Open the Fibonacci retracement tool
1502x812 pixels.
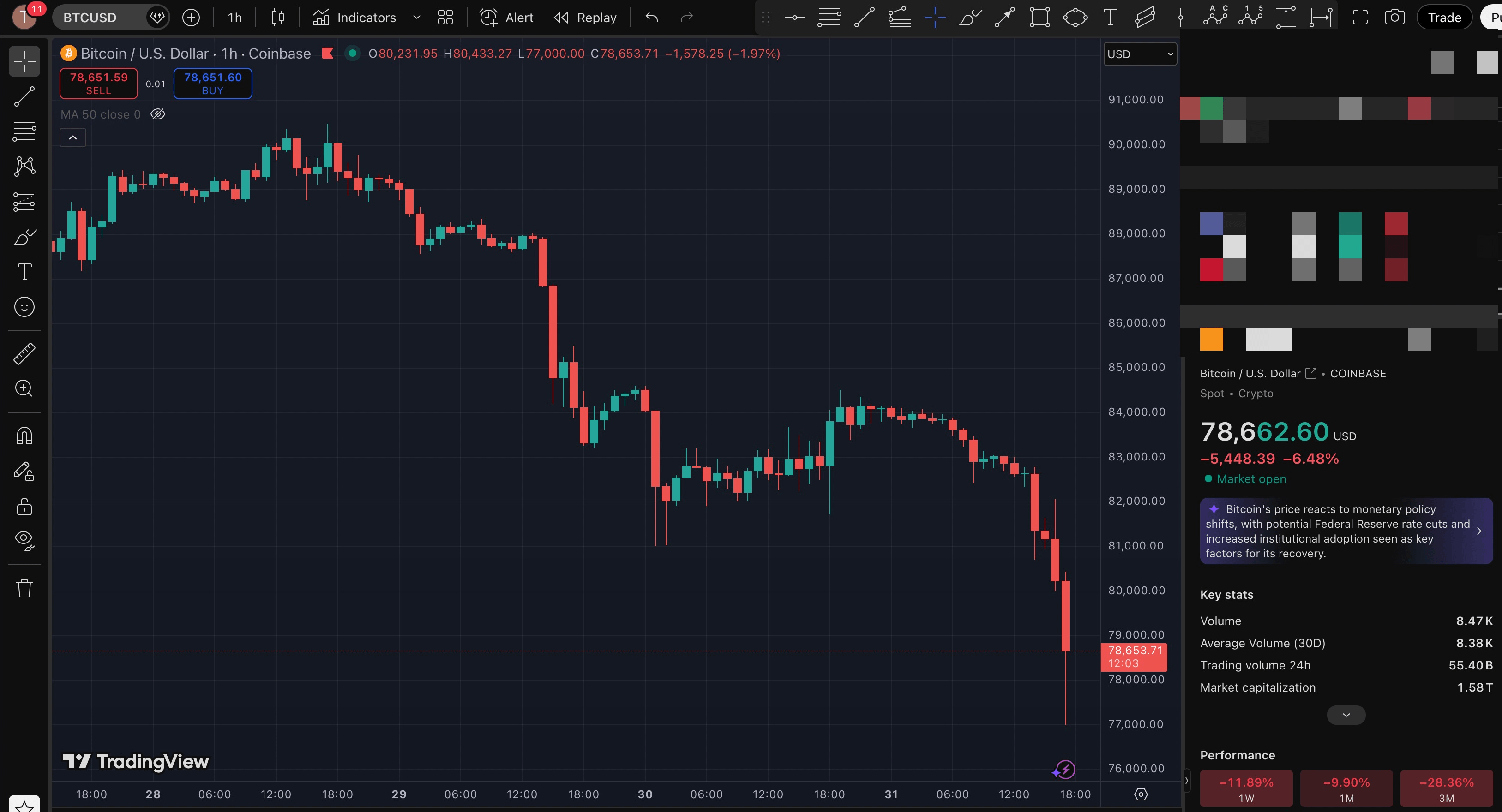pos(24,132)
